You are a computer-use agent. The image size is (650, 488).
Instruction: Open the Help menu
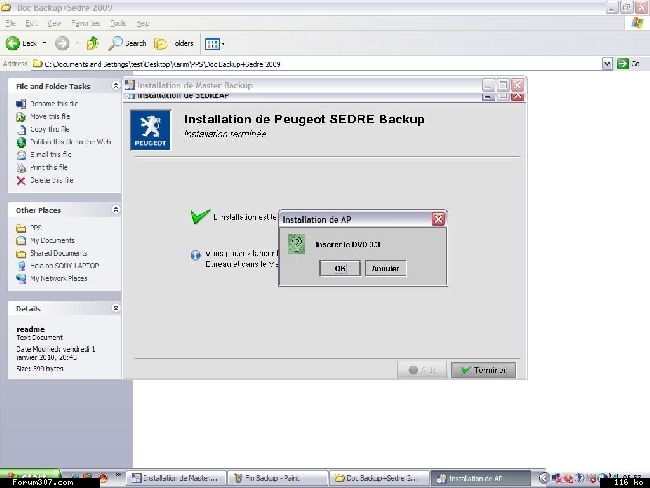point(143,23)
